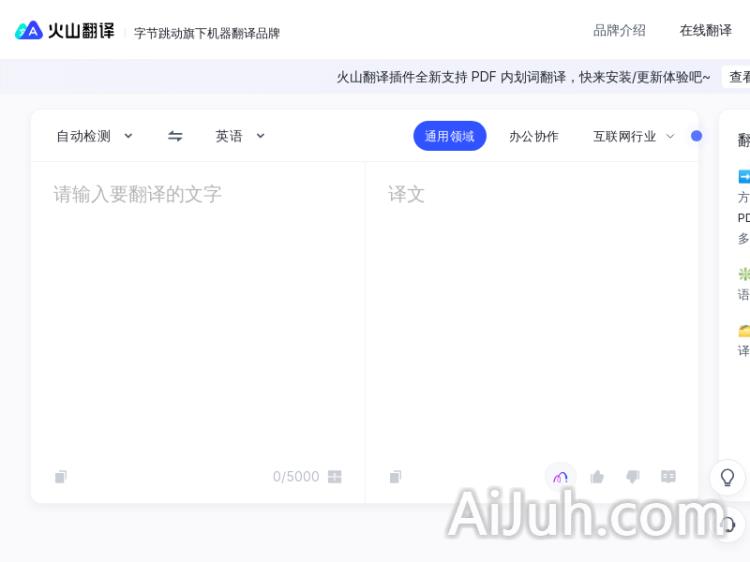Open 在线翻译 in the top navigation
This screenshot has width=750, height=562.
(706, 31)
